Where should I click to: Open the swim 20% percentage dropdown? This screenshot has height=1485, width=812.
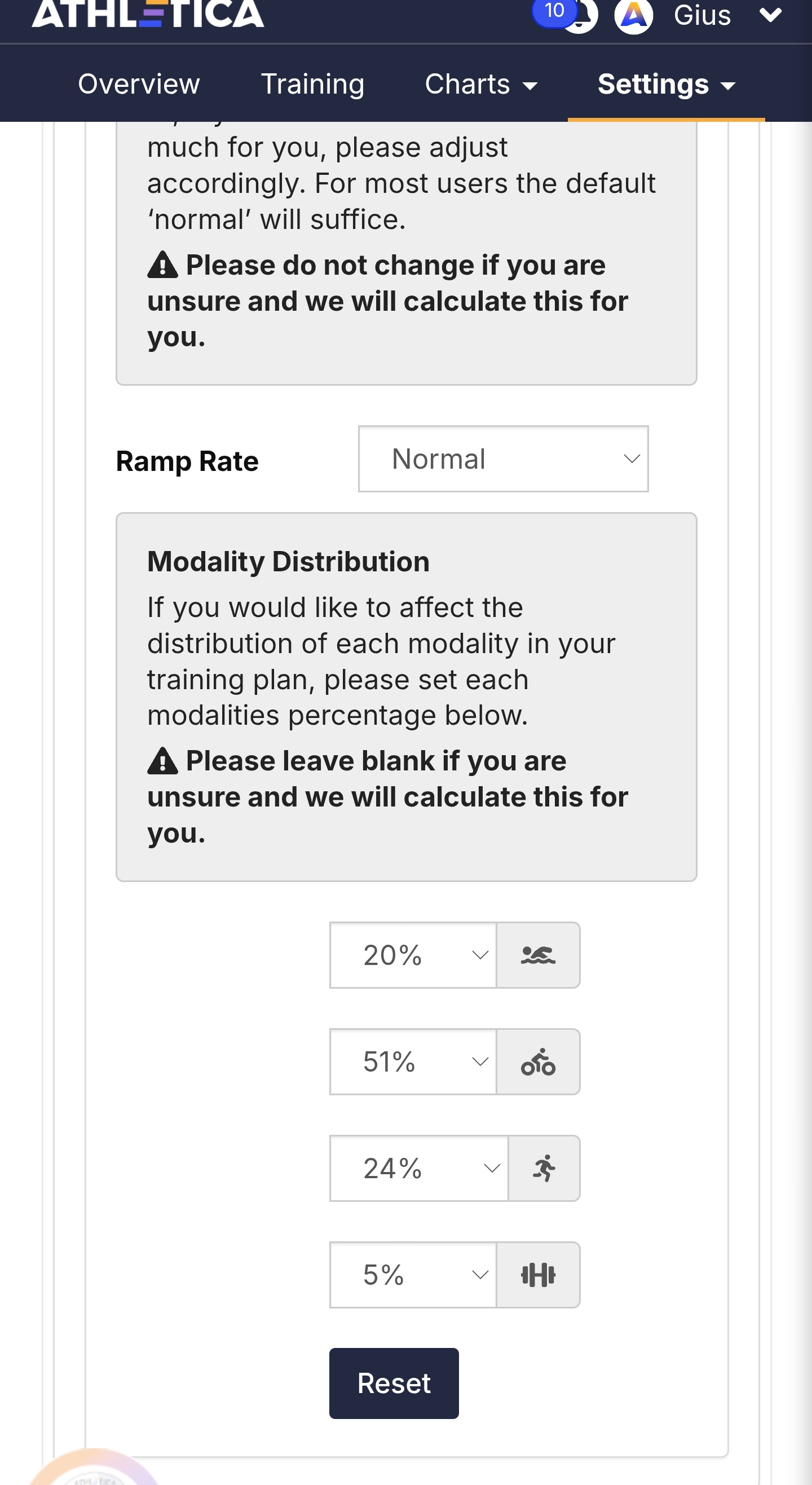pos(413,955)
